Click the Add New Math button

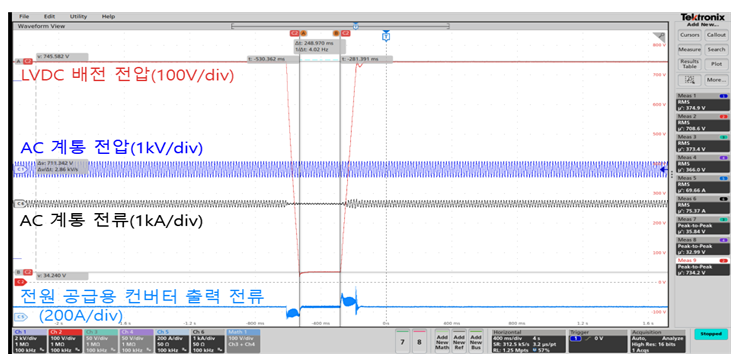442,343
